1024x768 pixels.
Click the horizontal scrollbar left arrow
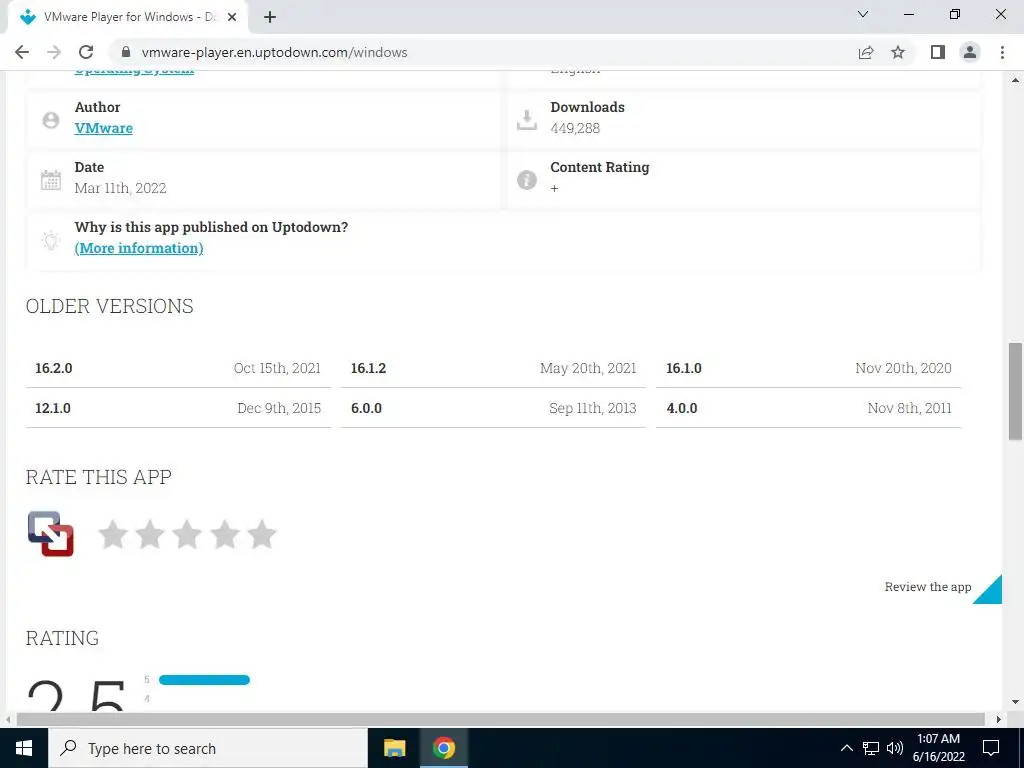coord(8,719)
